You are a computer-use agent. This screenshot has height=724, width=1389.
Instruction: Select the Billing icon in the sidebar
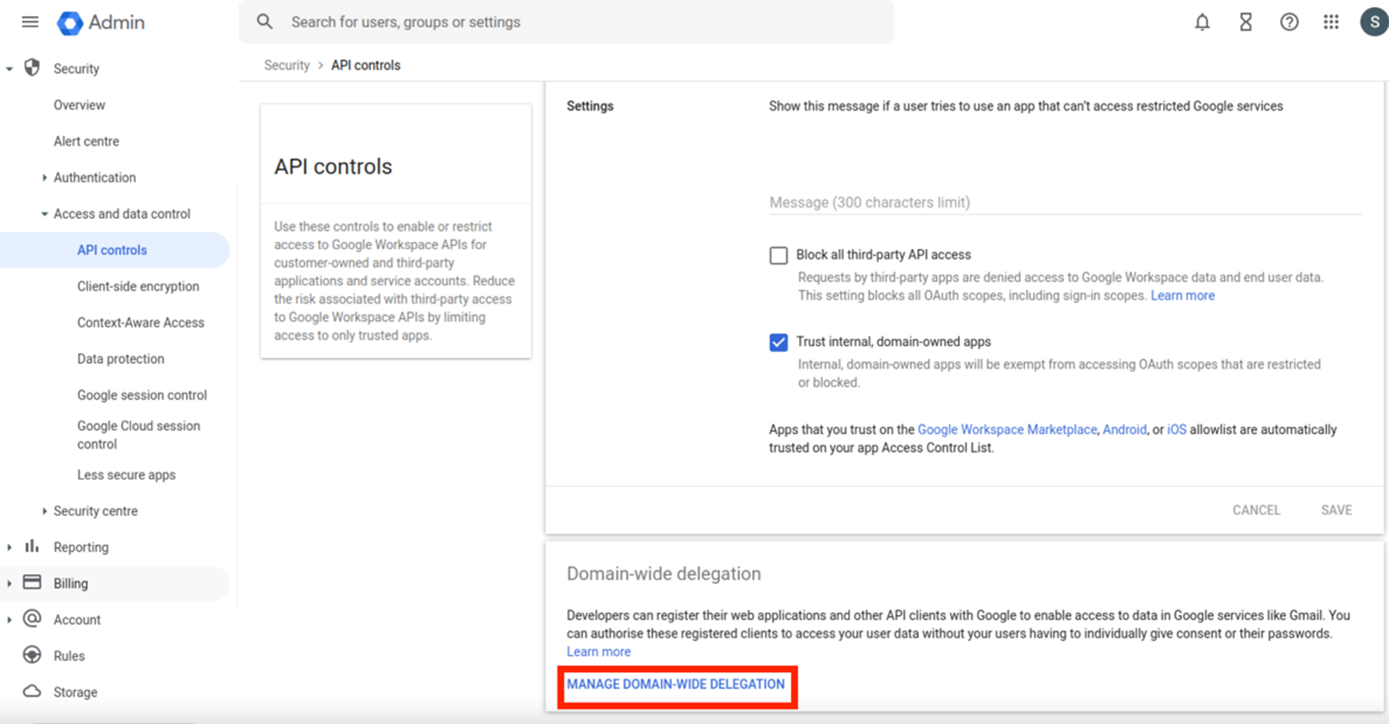[31, 583]
